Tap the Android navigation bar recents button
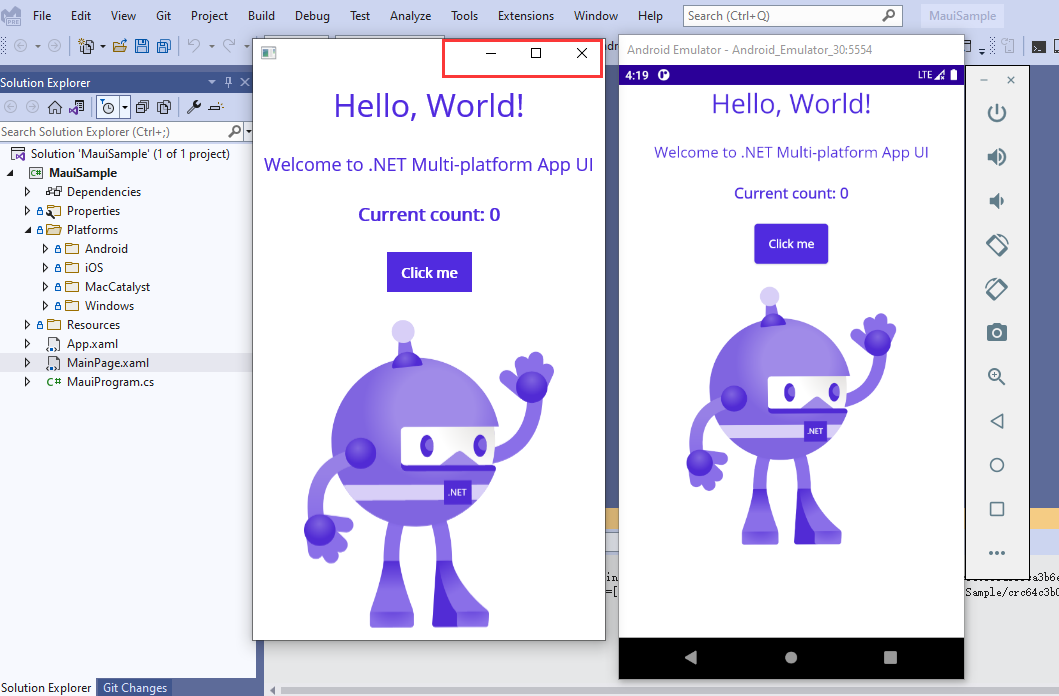 (891, 658)
